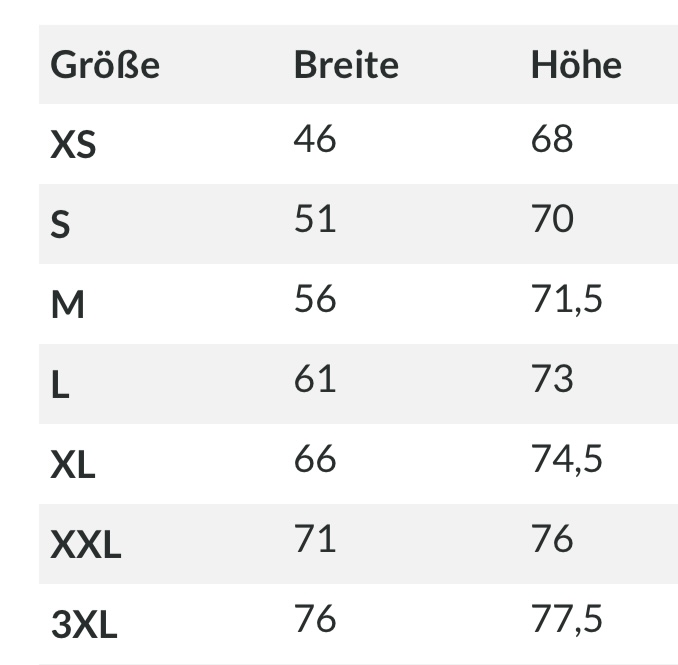Select the XL size row label
The image size is (678, 665).
click(x=73, y=466)
